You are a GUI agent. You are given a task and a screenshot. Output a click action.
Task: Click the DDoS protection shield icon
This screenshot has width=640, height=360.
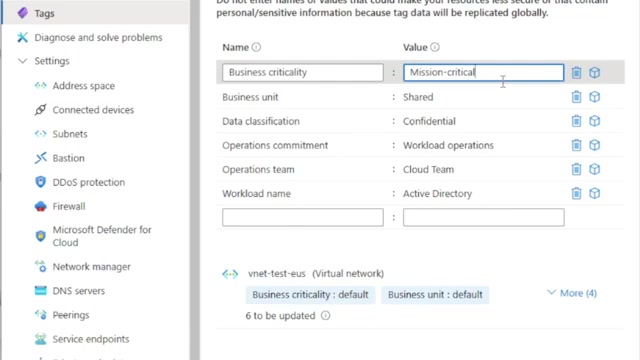pyautogui.click(x=40, y=182)
